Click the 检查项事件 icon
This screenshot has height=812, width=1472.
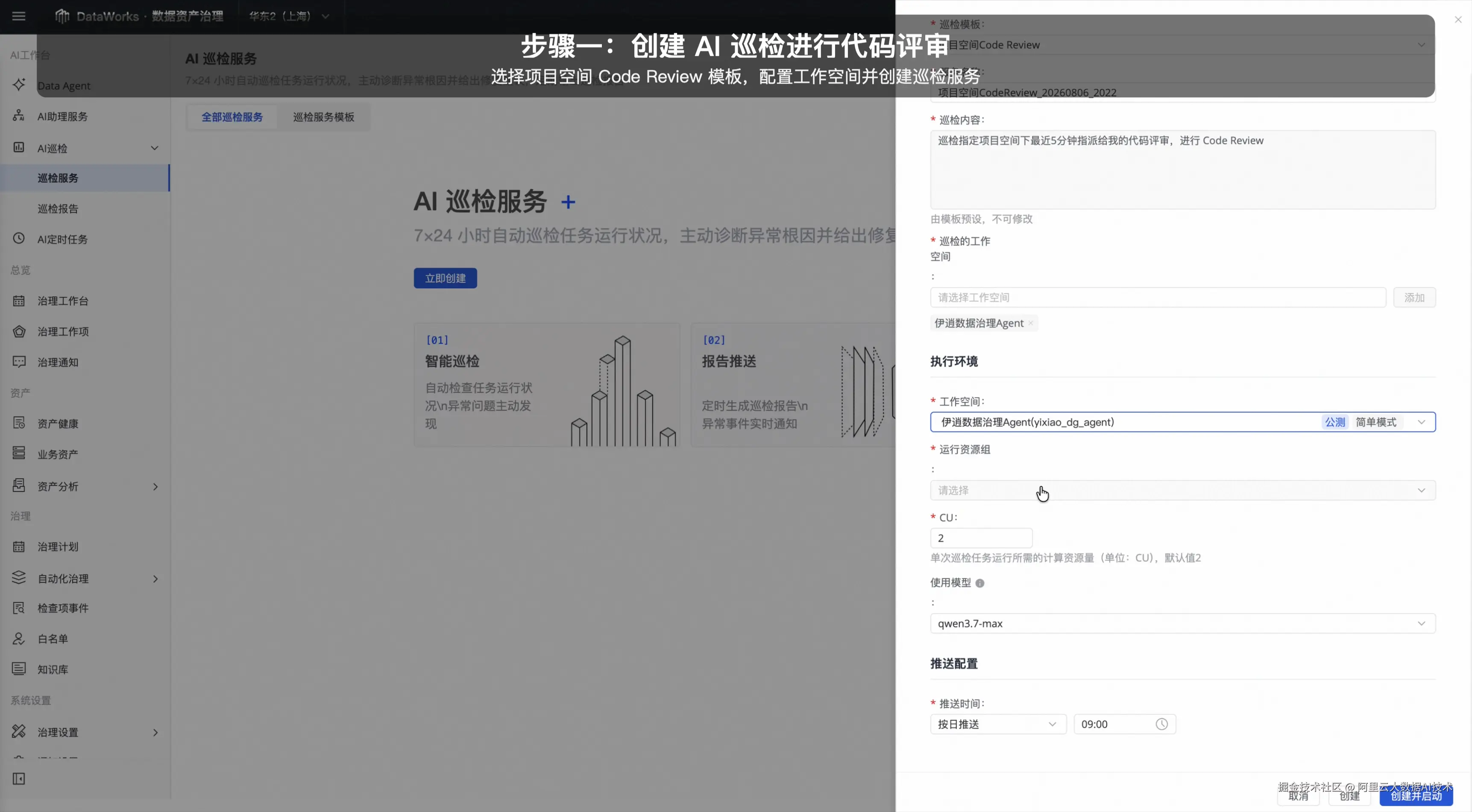pos(19,608)
